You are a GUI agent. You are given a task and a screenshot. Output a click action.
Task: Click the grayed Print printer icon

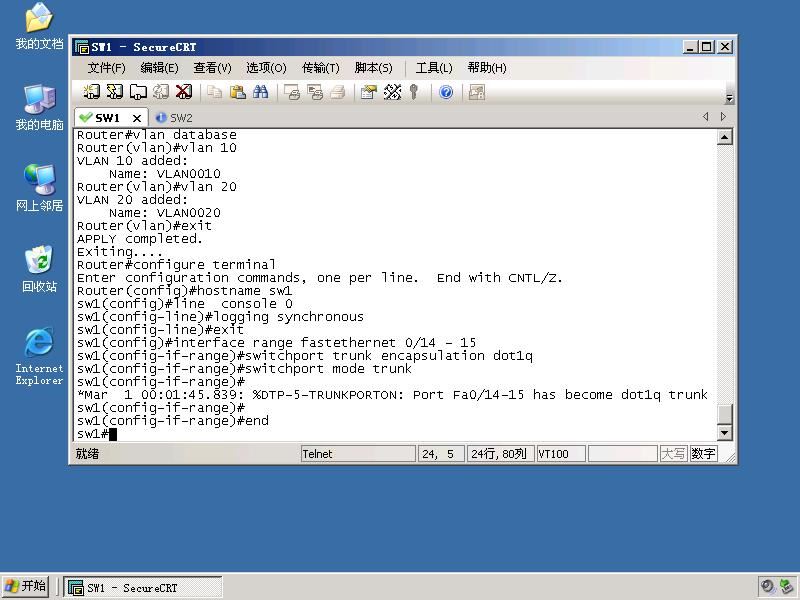(x=338, y=92)
